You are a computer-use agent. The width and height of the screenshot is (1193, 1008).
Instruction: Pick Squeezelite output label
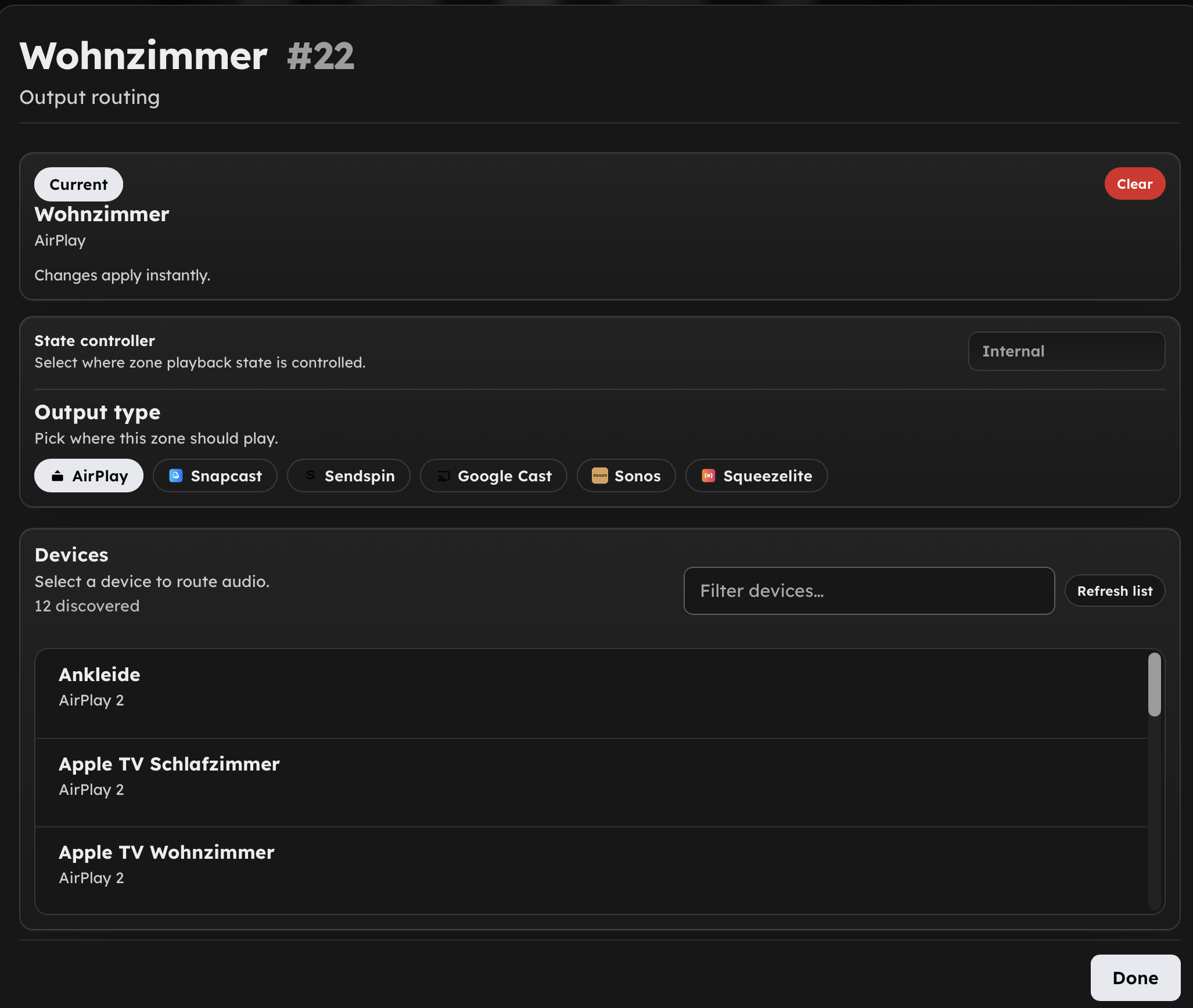767,476
